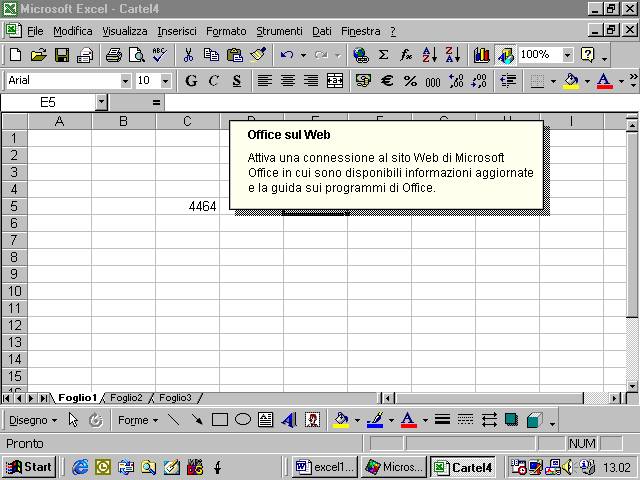Open the Formato menu
640x480 pixels.
coord(226,31)
